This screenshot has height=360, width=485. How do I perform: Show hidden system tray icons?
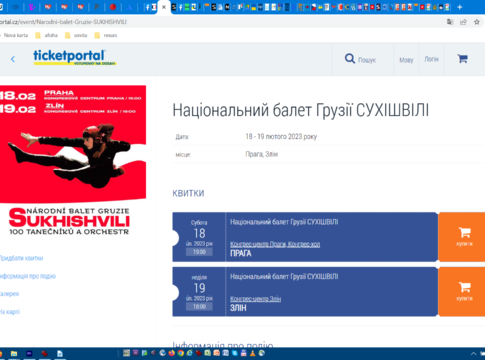[x=474, y=354]
